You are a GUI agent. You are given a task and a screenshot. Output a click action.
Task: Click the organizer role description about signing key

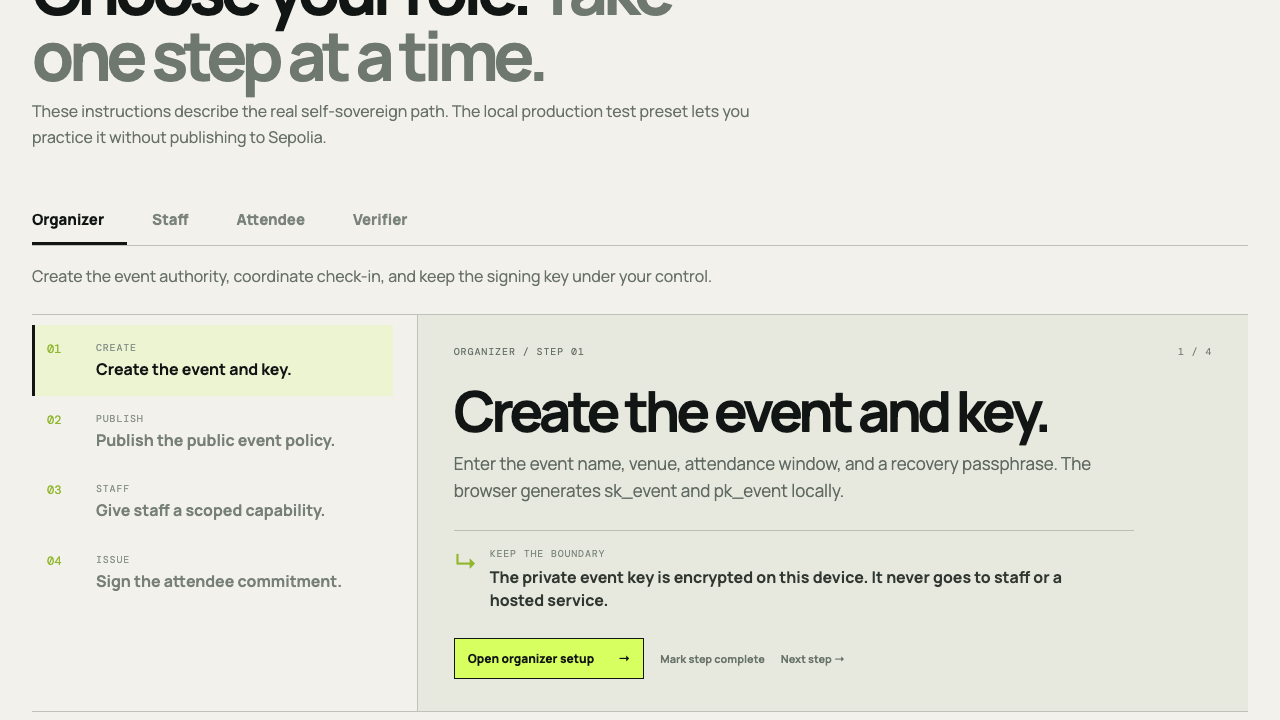(372, 276)
